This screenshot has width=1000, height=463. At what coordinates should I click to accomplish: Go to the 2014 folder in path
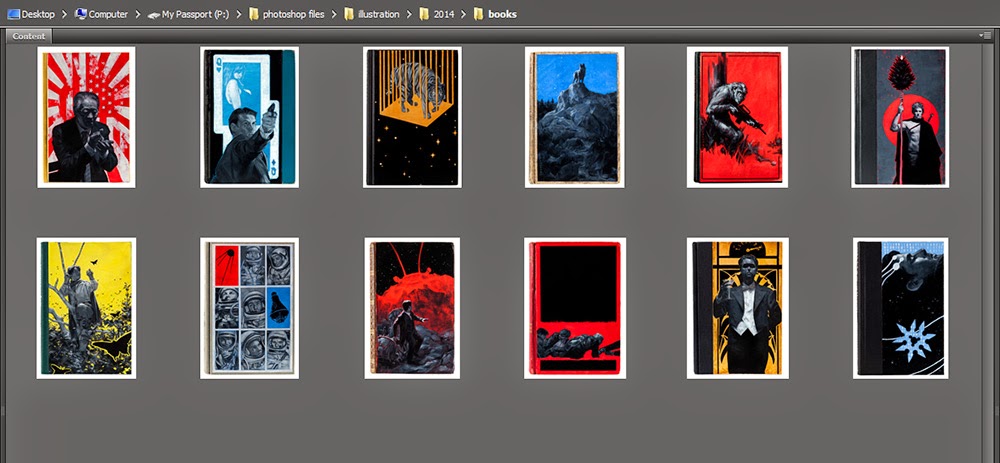[x=437, y=14]
